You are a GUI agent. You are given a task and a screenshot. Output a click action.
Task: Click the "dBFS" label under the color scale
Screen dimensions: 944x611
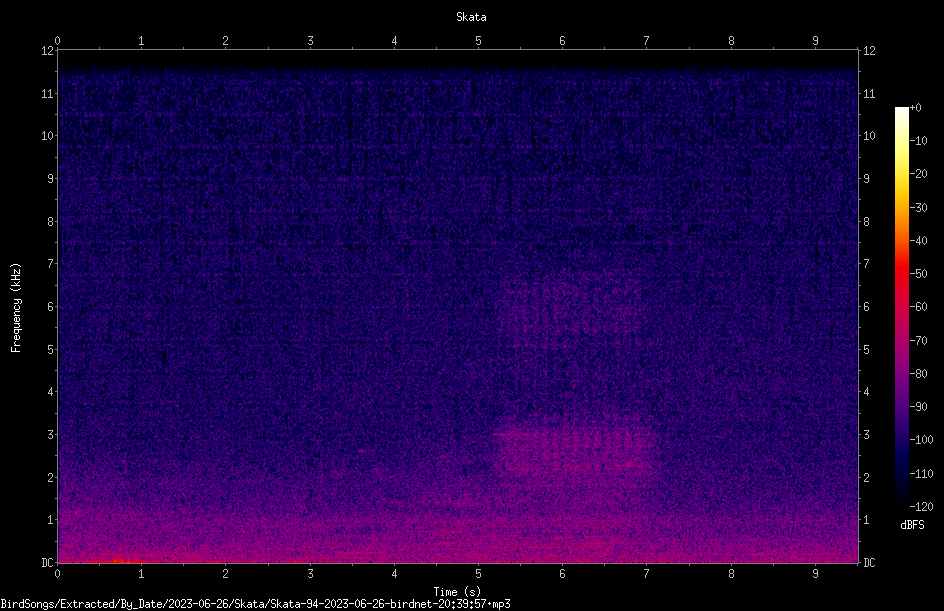(x=912, y=525)
